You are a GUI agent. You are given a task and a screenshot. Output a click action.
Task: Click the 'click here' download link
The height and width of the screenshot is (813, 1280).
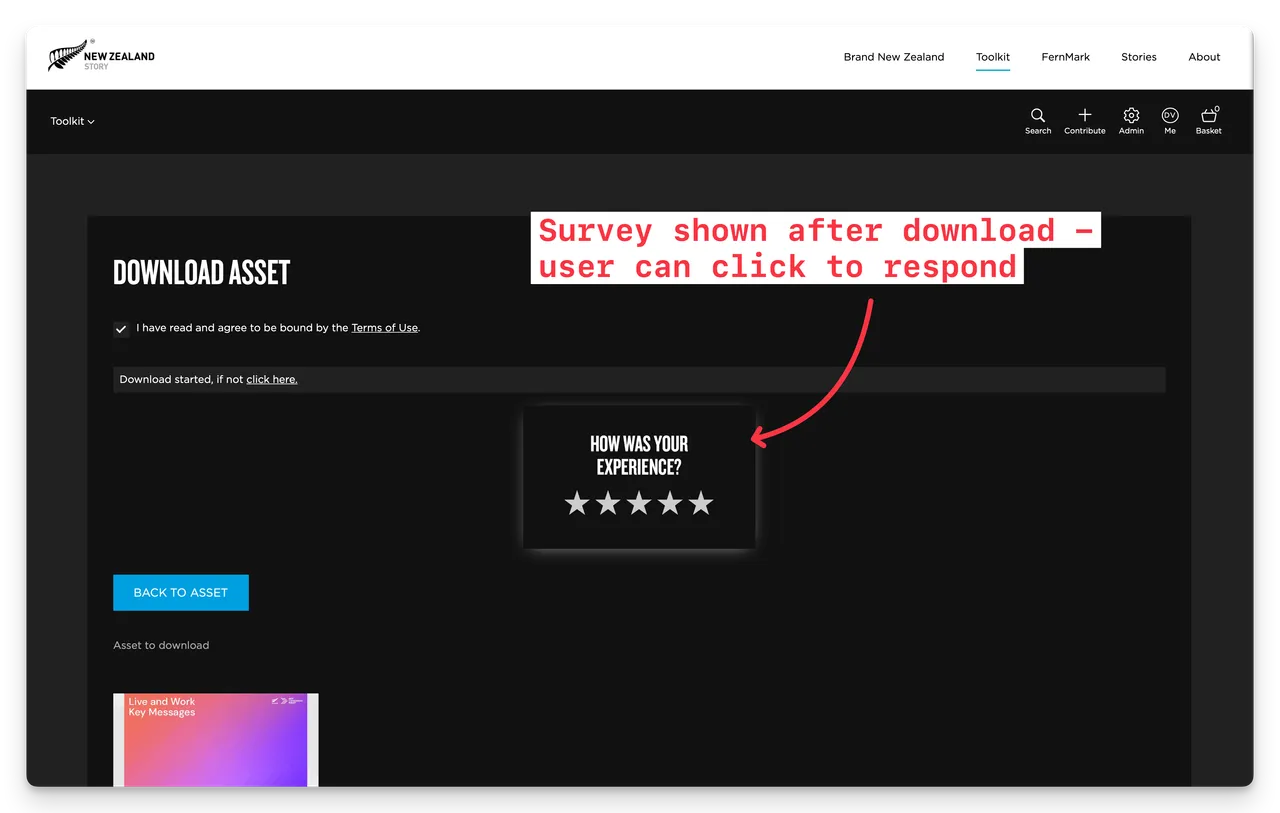coord(271,380)
